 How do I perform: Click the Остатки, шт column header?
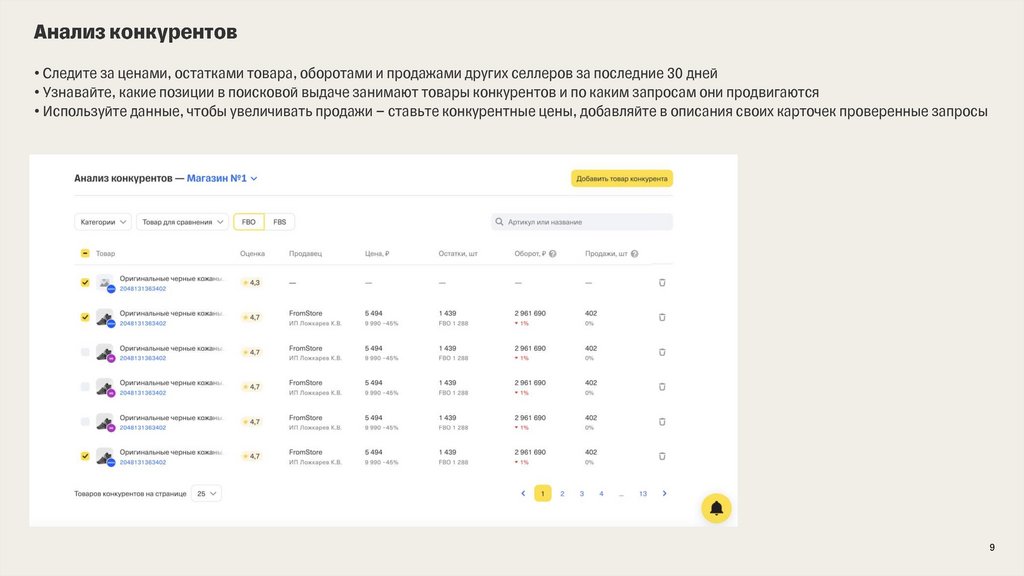pyautogui.click(x=458, y=253)
